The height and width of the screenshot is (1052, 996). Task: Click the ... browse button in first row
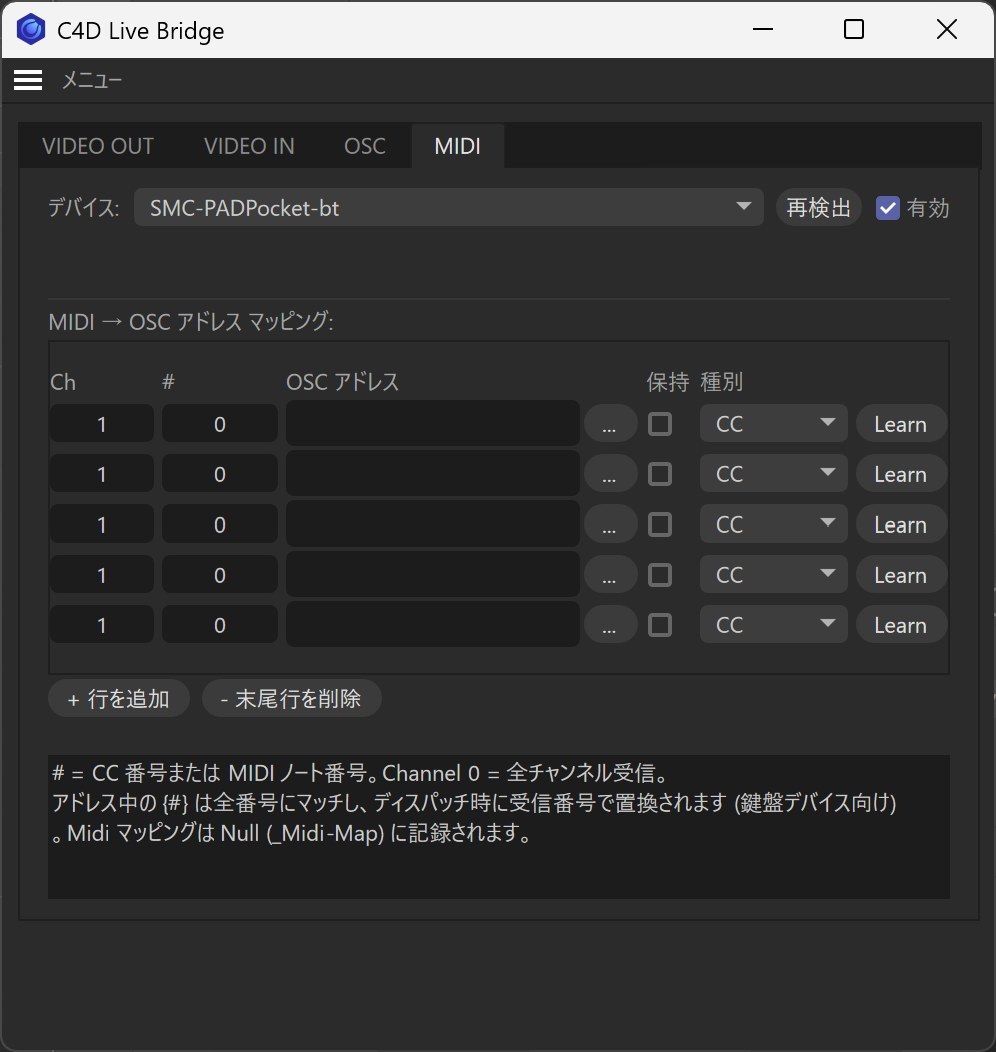tap(610, 424)
